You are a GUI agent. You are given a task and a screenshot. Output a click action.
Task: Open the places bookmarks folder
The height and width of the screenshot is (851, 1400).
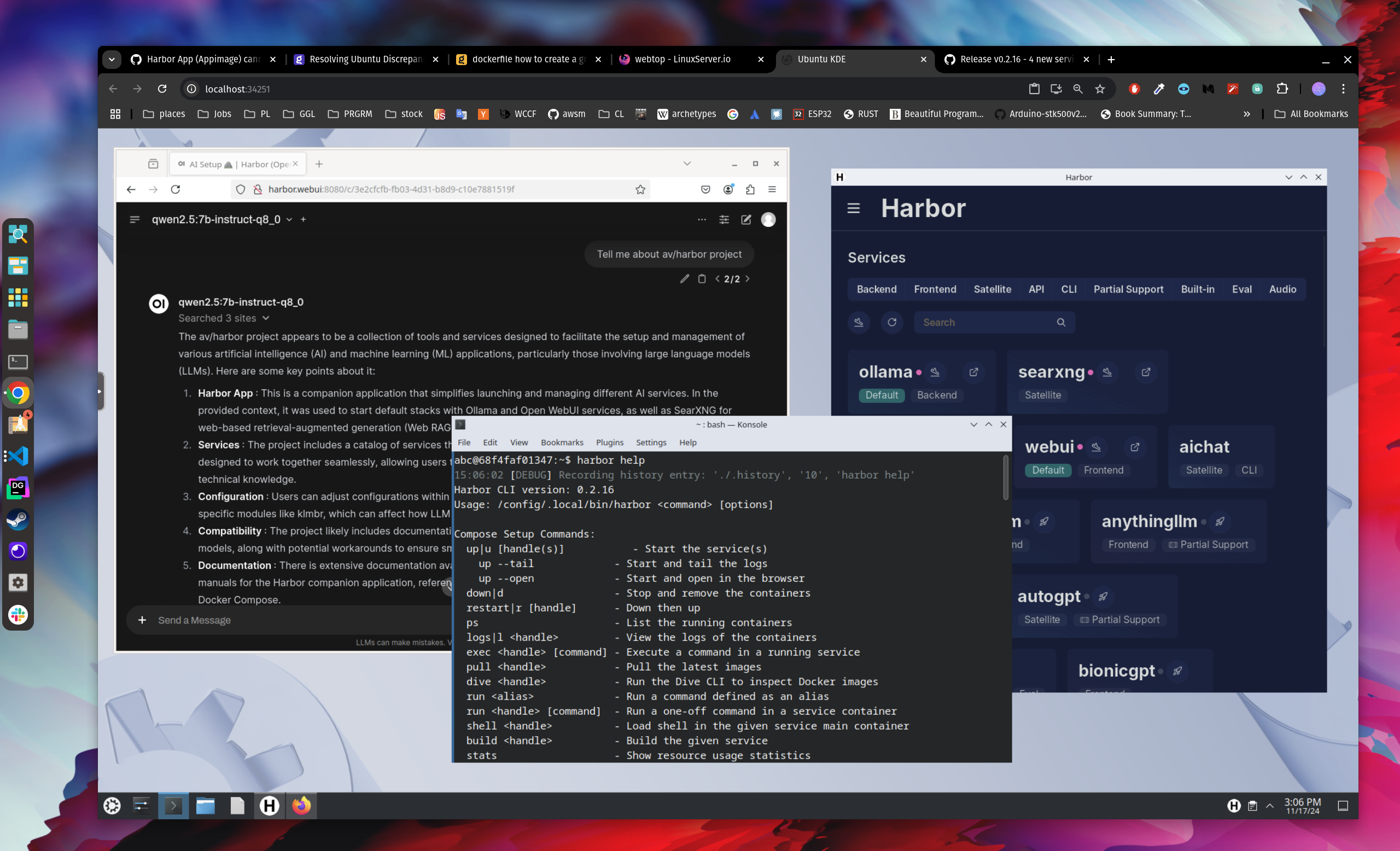point(164,114)
